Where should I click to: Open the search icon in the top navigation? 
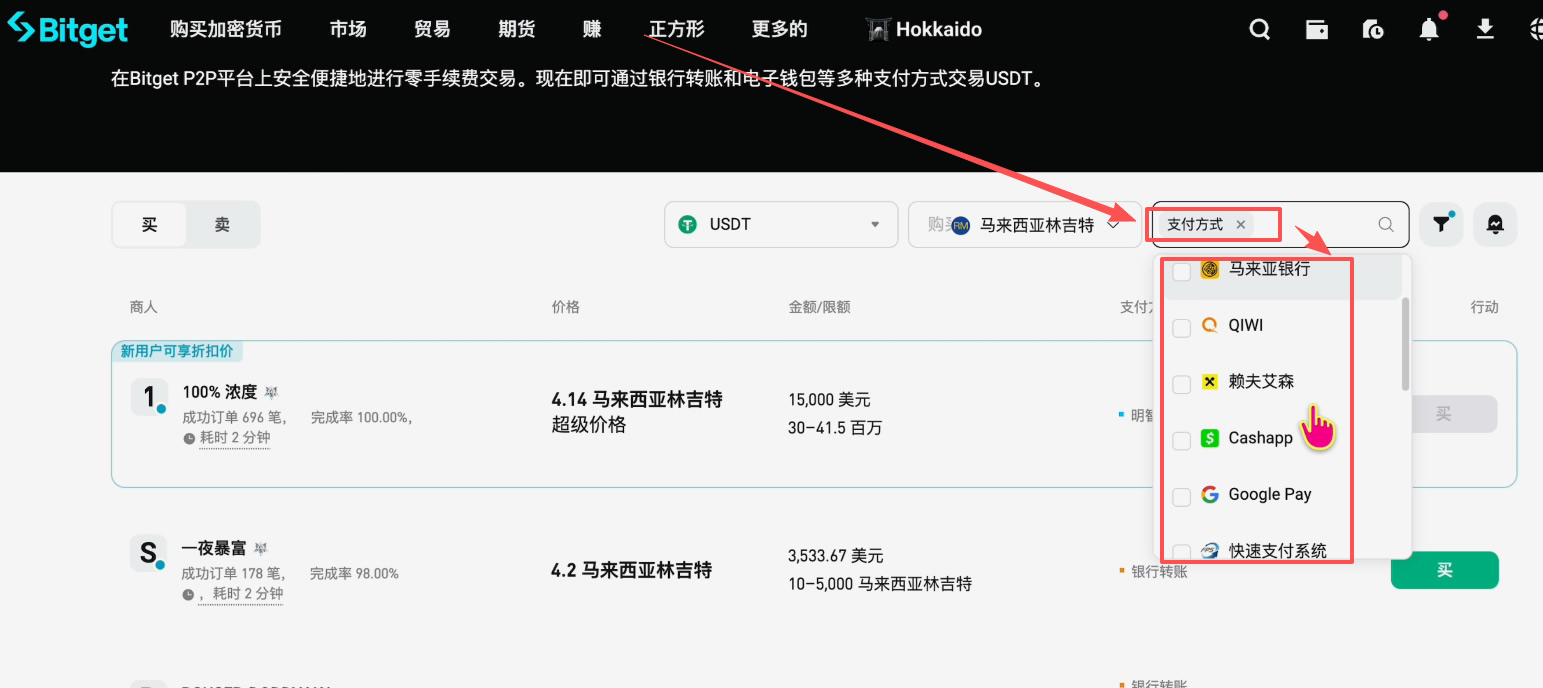click(1259, 29)
